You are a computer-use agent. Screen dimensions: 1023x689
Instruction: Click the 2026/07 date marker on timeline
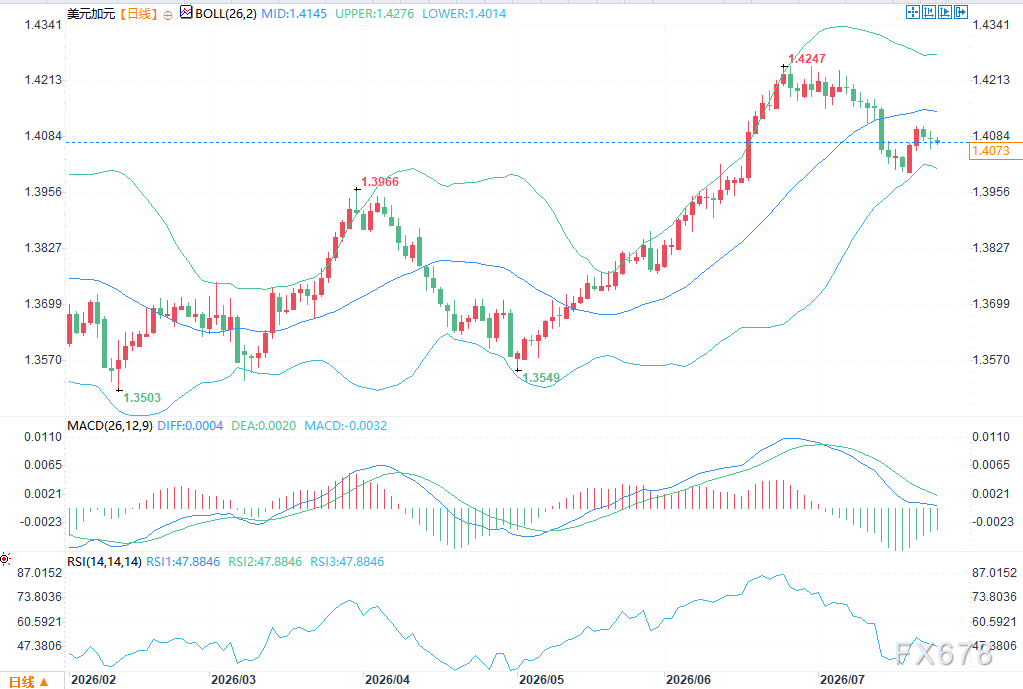click(x=842, y=680)
